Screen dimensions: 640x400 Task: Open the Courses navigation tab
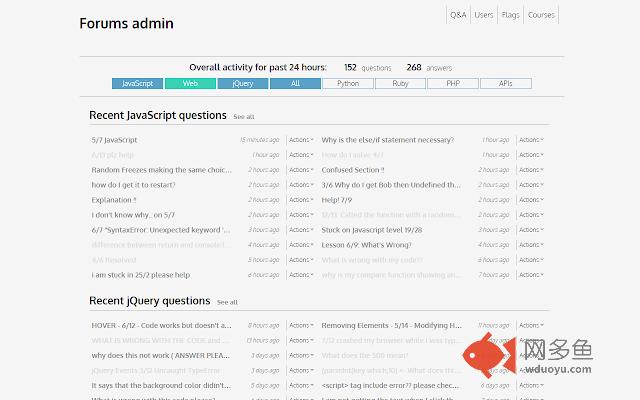tap(541, 15)
